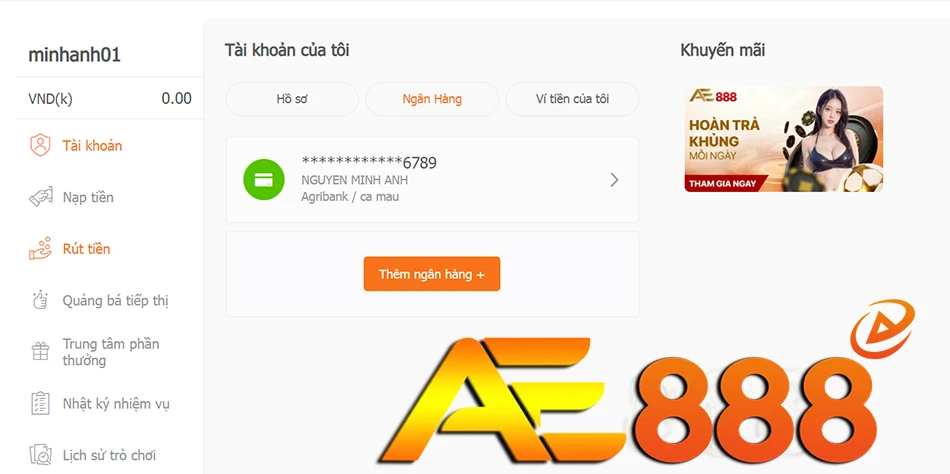The height and width of the screenshot is (474, 950).
Task: Click the Trung tâm phần thưởng gift icon
Action: [41, 351]
